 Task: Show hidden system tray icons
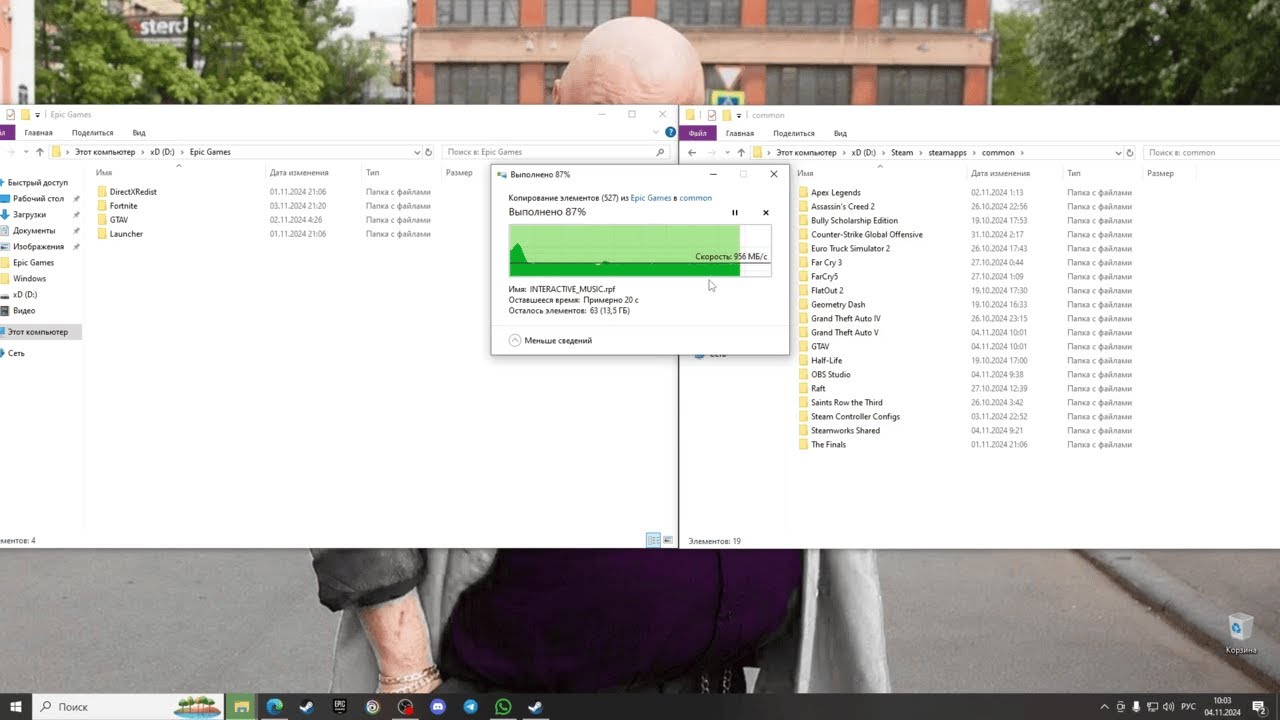[1104, 706]
